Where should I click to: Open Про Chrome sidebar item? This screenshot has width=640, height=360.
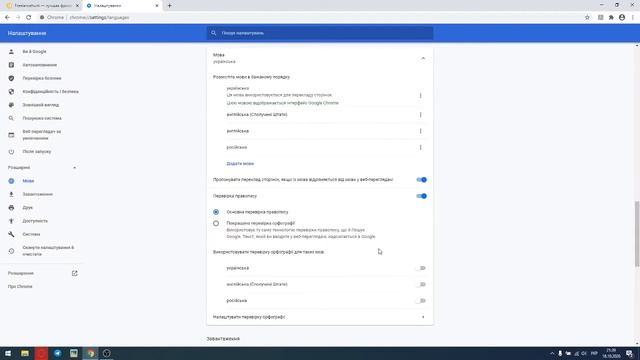20,287
